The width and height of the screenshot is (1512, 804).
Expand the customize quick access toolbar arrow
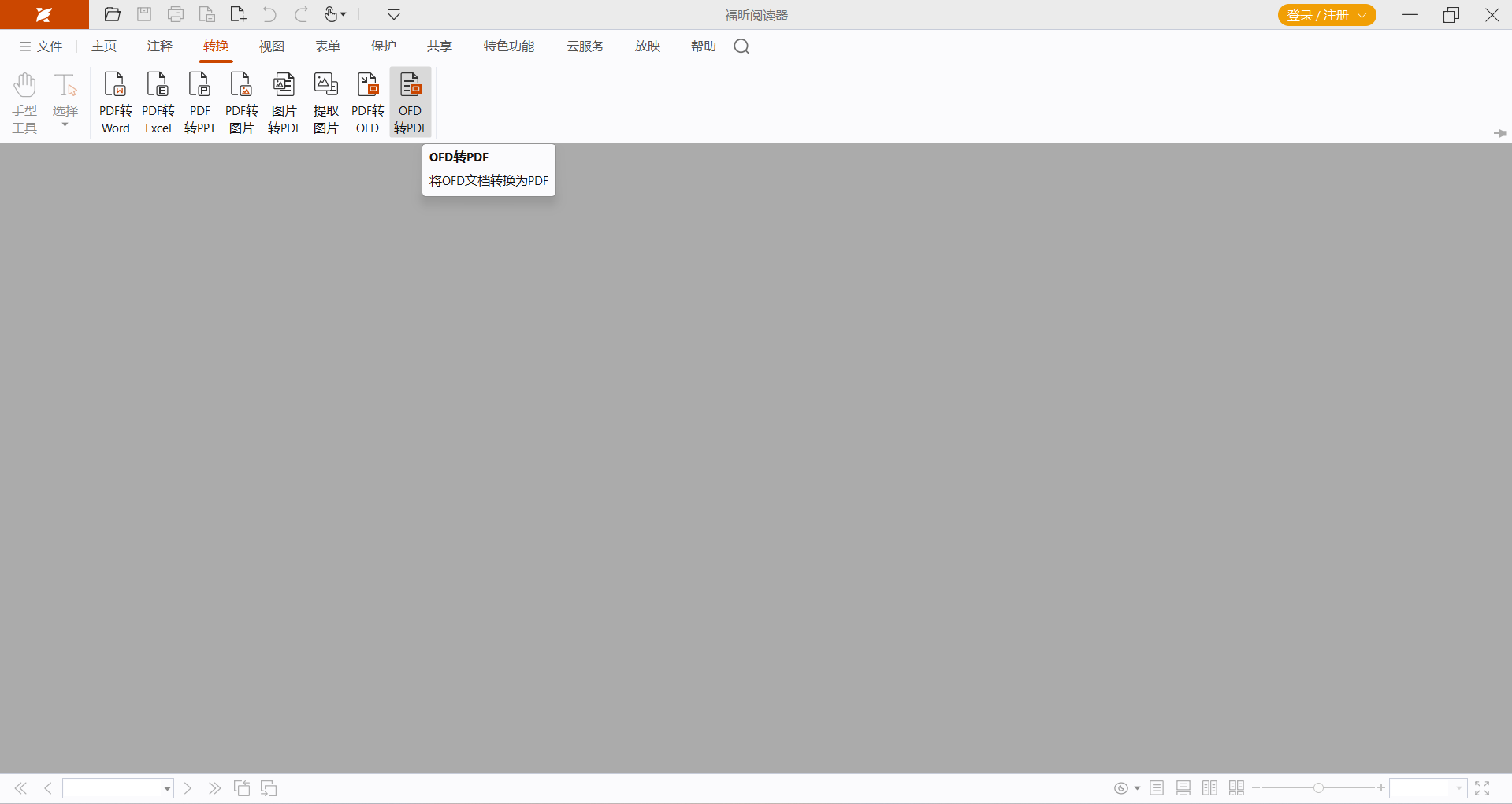pyautogui.click(x=394, y=15)
